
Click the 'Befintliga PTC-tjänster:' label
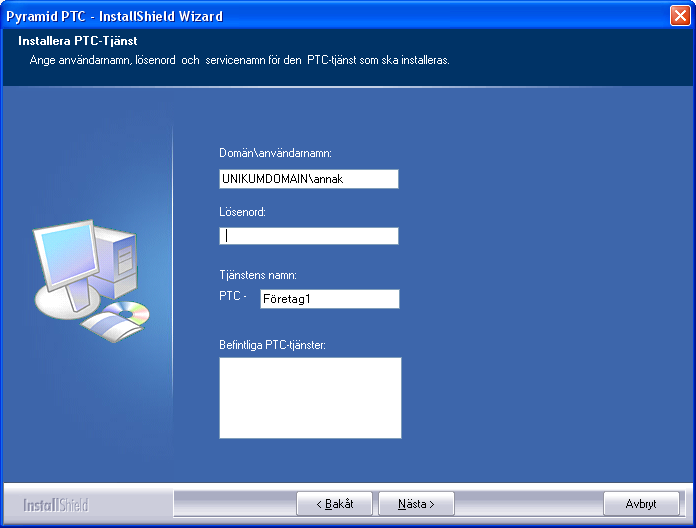[x=273, y=345]
